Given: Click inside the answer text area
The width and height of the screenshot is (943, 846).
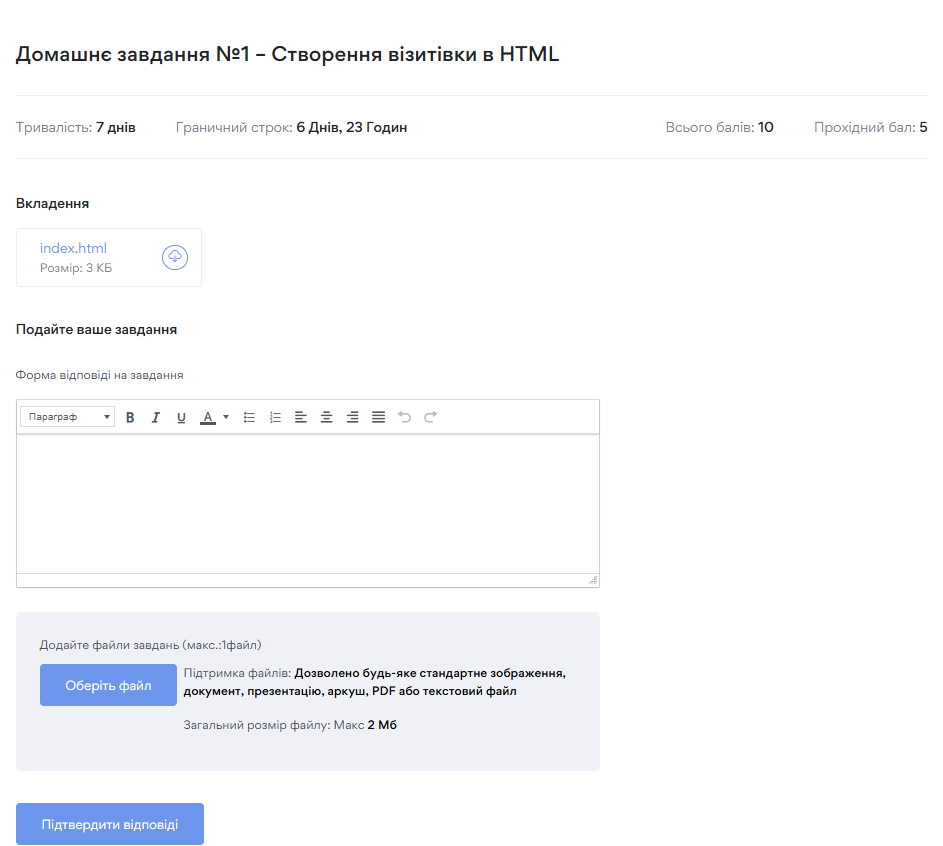Looking at the screenshot, I should [x=308, y=503].
